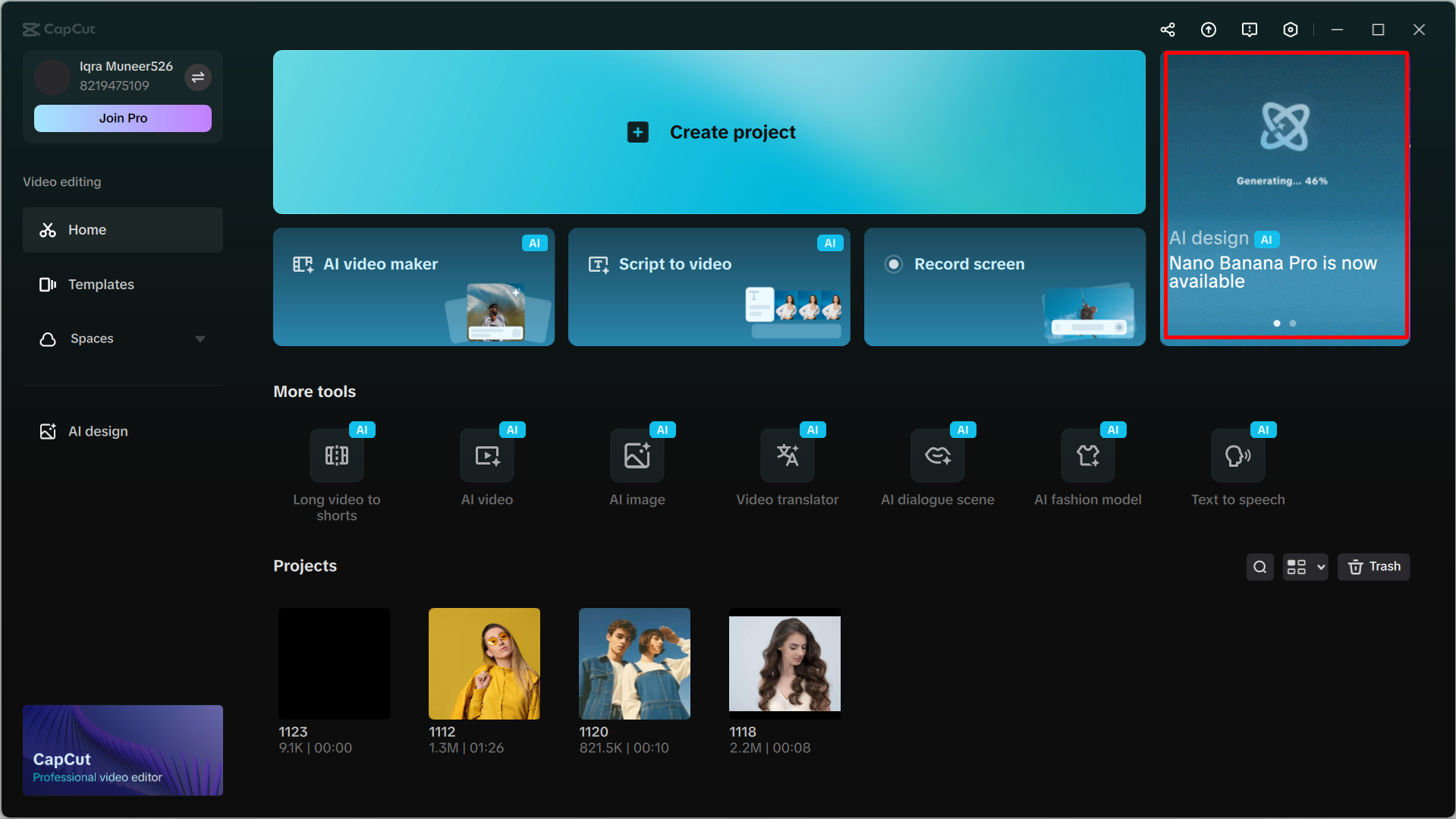Viewport: 1456px width, 819px height.
Task: Launch the AI video tool
Action: [x=487, y=455]
